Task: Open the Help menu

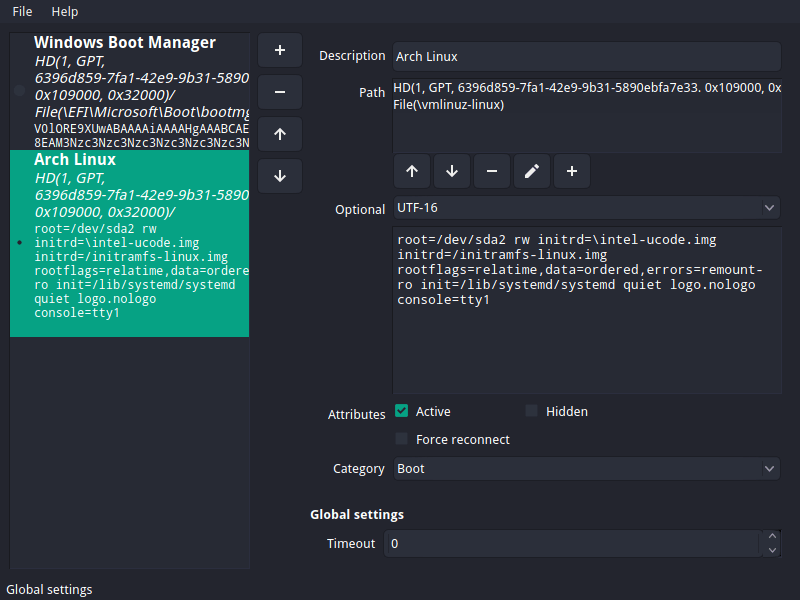Action: coord(65,11)
